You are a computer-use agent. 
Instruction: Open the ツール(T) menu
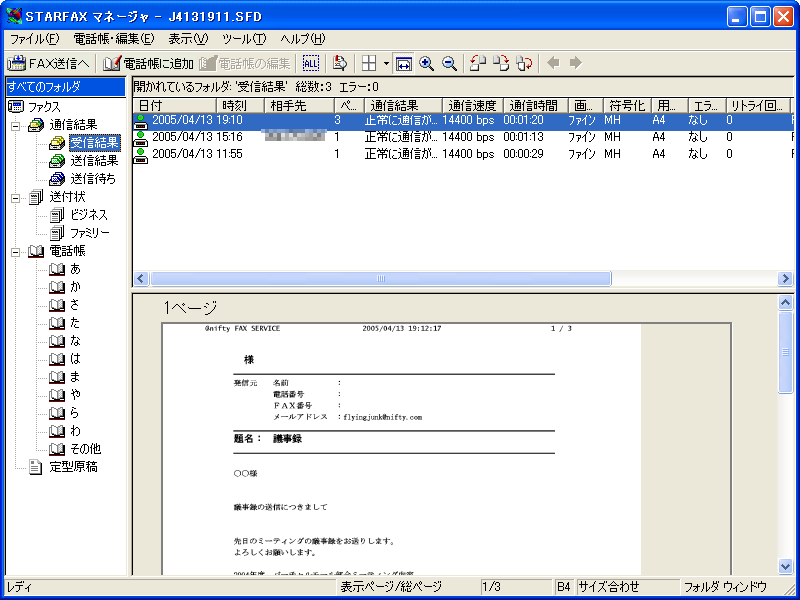click(244, 39)
